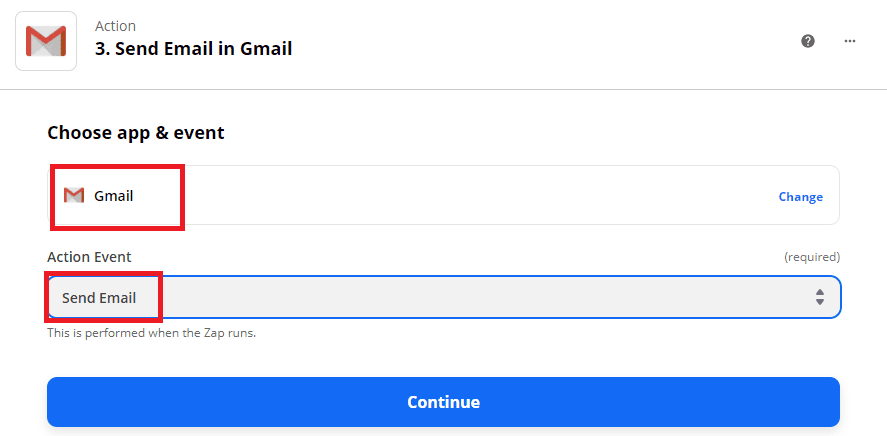This screenshot has width=887, height=436.
Task: Click the Send Email selected value text
Action: tap(99, 298)
